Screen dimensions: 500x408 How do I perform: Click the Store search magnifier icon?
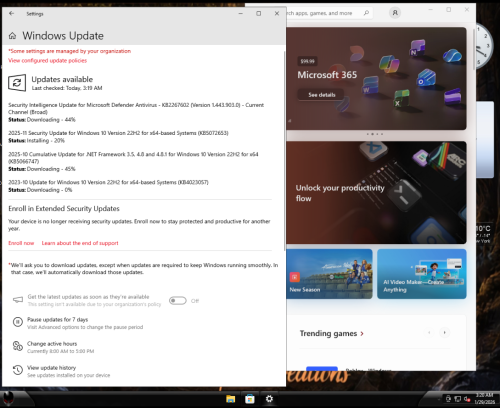point(366,13)
